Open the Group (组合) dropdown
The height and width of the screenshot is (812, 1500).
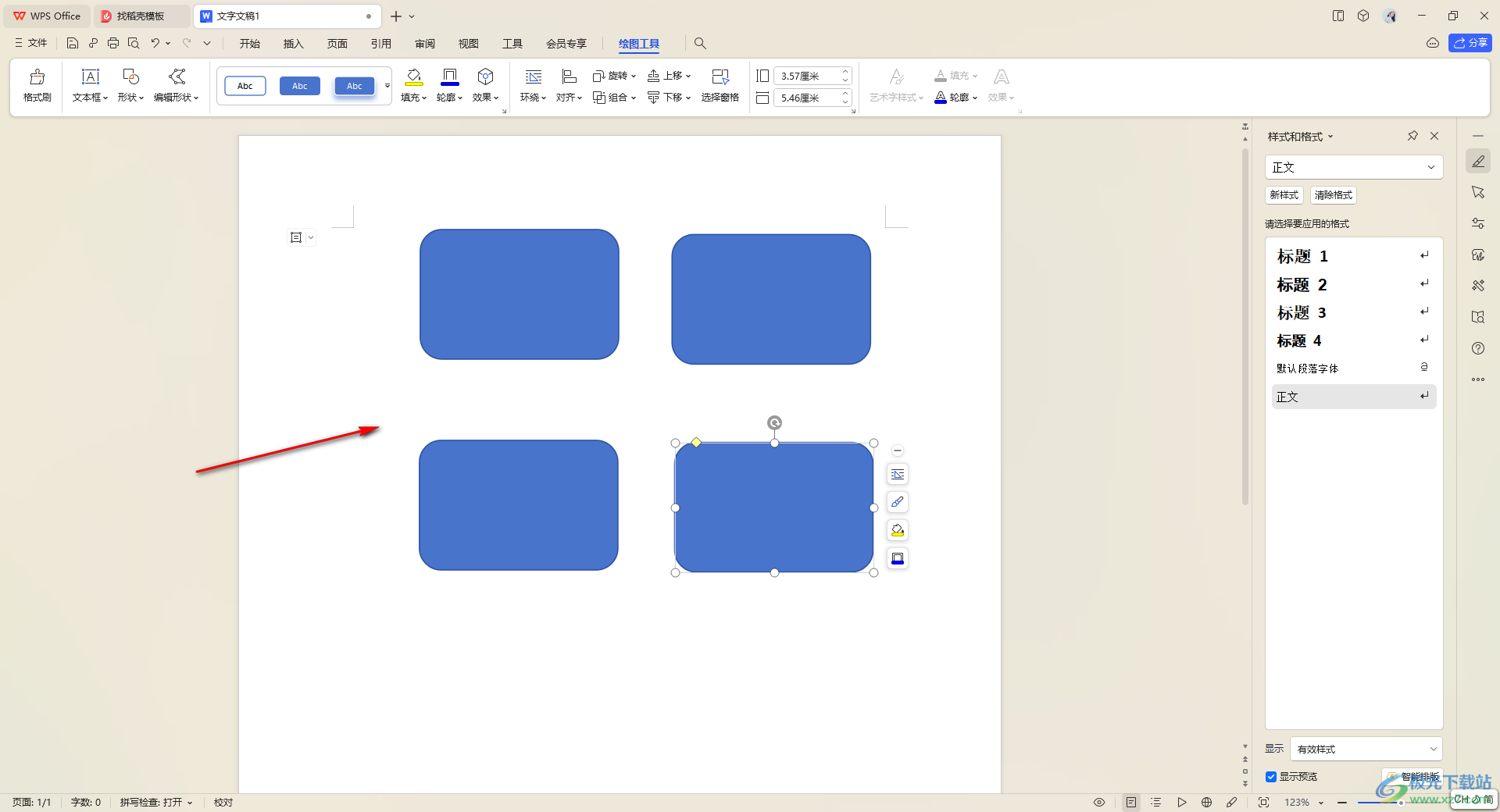click(614, 98)
